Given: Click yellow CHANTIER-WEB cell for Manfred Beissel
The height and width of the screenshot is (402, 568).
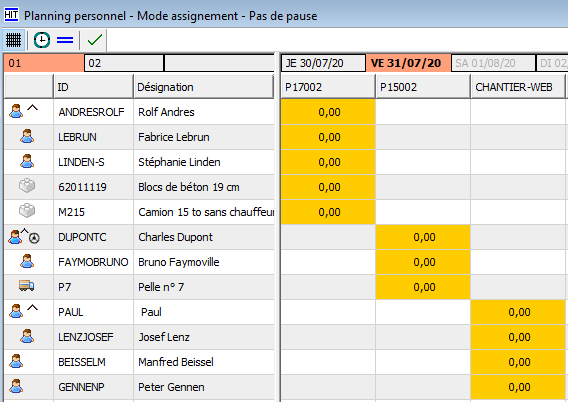Looking at the screenshot, I should pyautogui.click(x=518, y=362).
